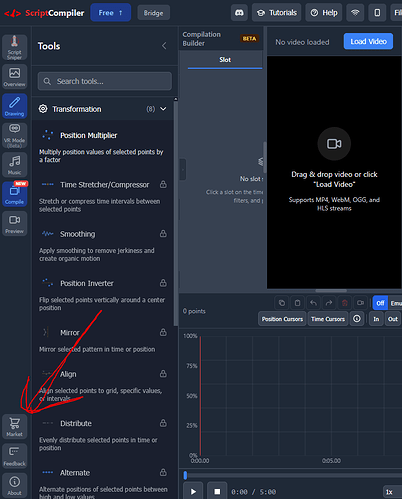402x499 pixels.
Task: Collapse the Tools panel with chevron
Action: 164,46
